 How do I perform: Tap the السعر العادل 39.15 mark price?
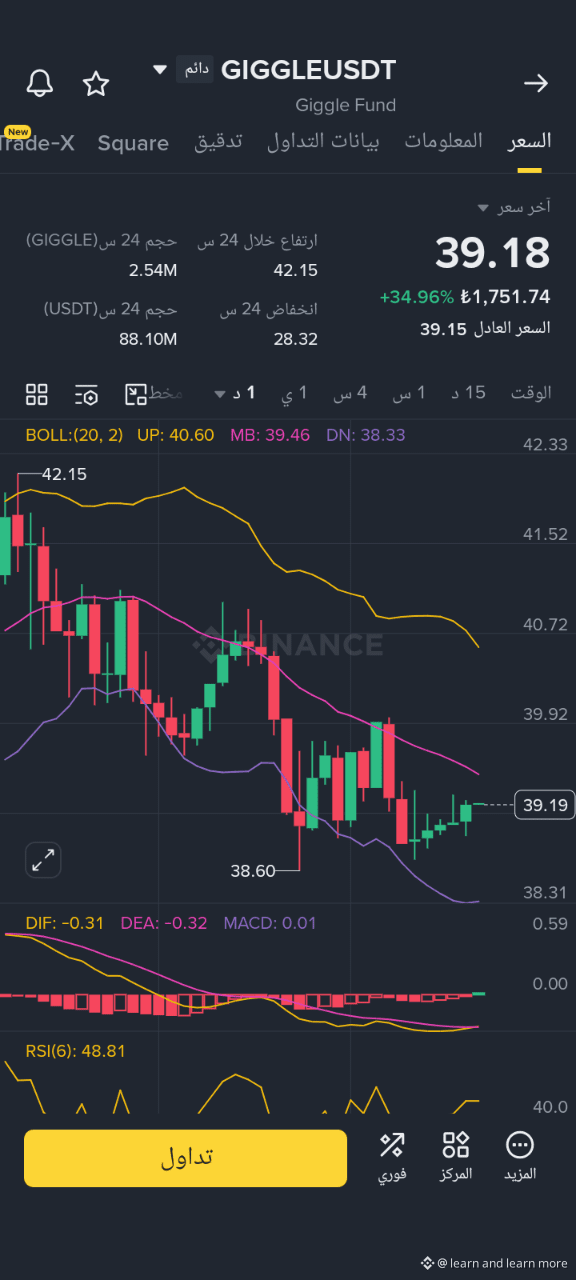click(x=486, y=328)
